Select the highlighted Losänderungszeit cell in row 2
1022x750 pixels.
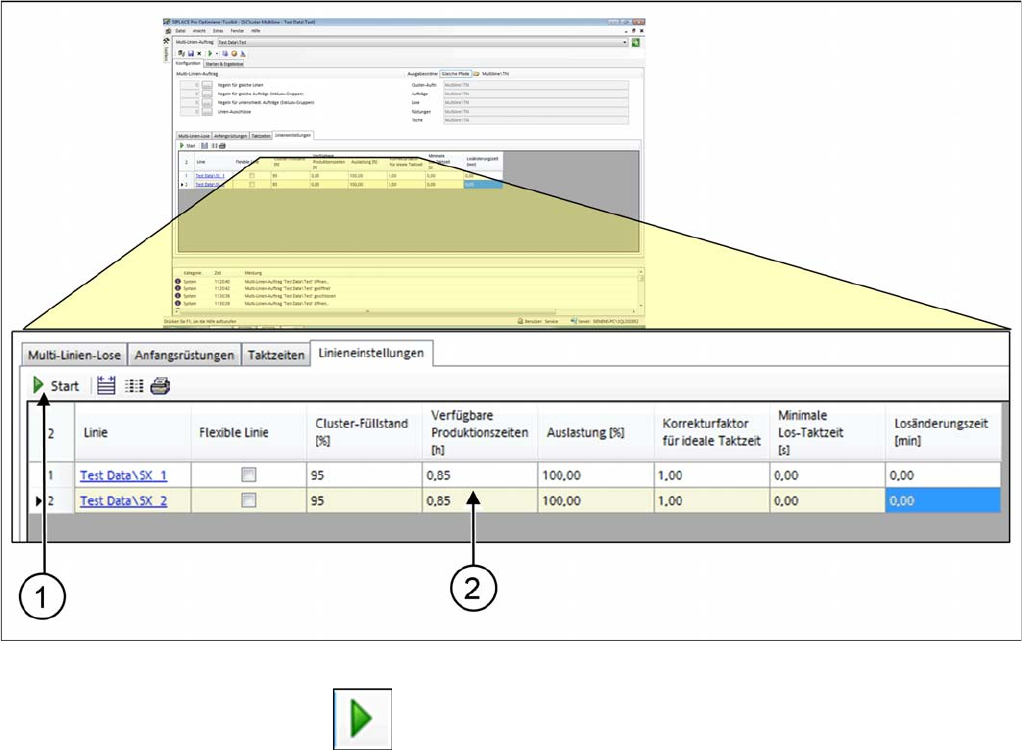[941, 500]
